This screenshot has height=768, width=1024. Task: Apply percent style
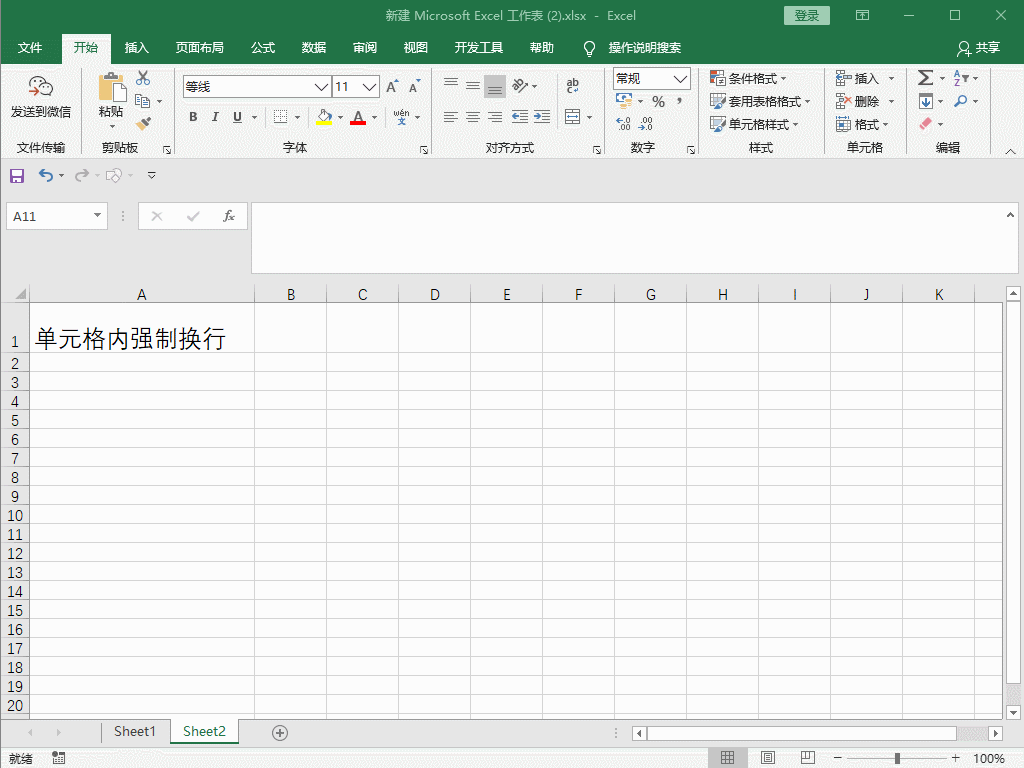point(658,102)
